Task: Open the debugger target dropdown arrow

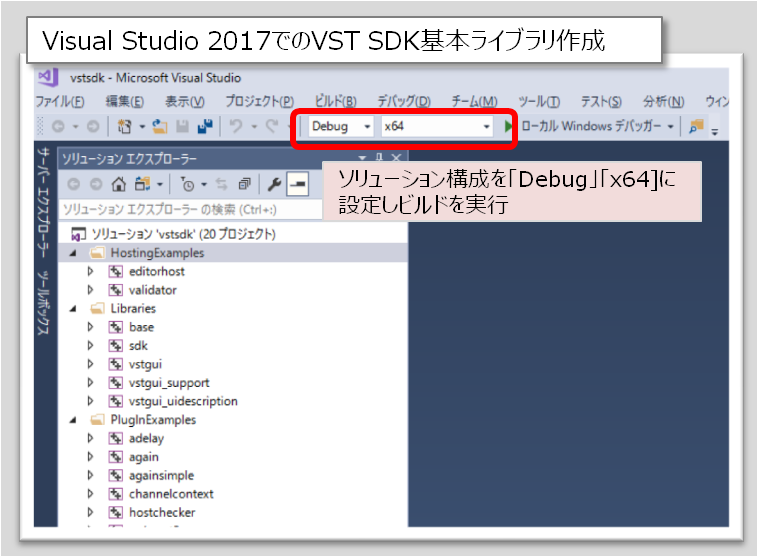Action: point(671,127)
